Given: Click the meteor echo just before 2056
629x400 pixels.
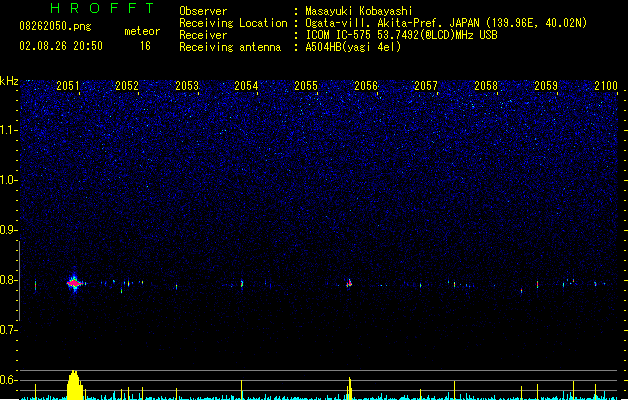Looking at the screenshot, I should tap(349, 283).
